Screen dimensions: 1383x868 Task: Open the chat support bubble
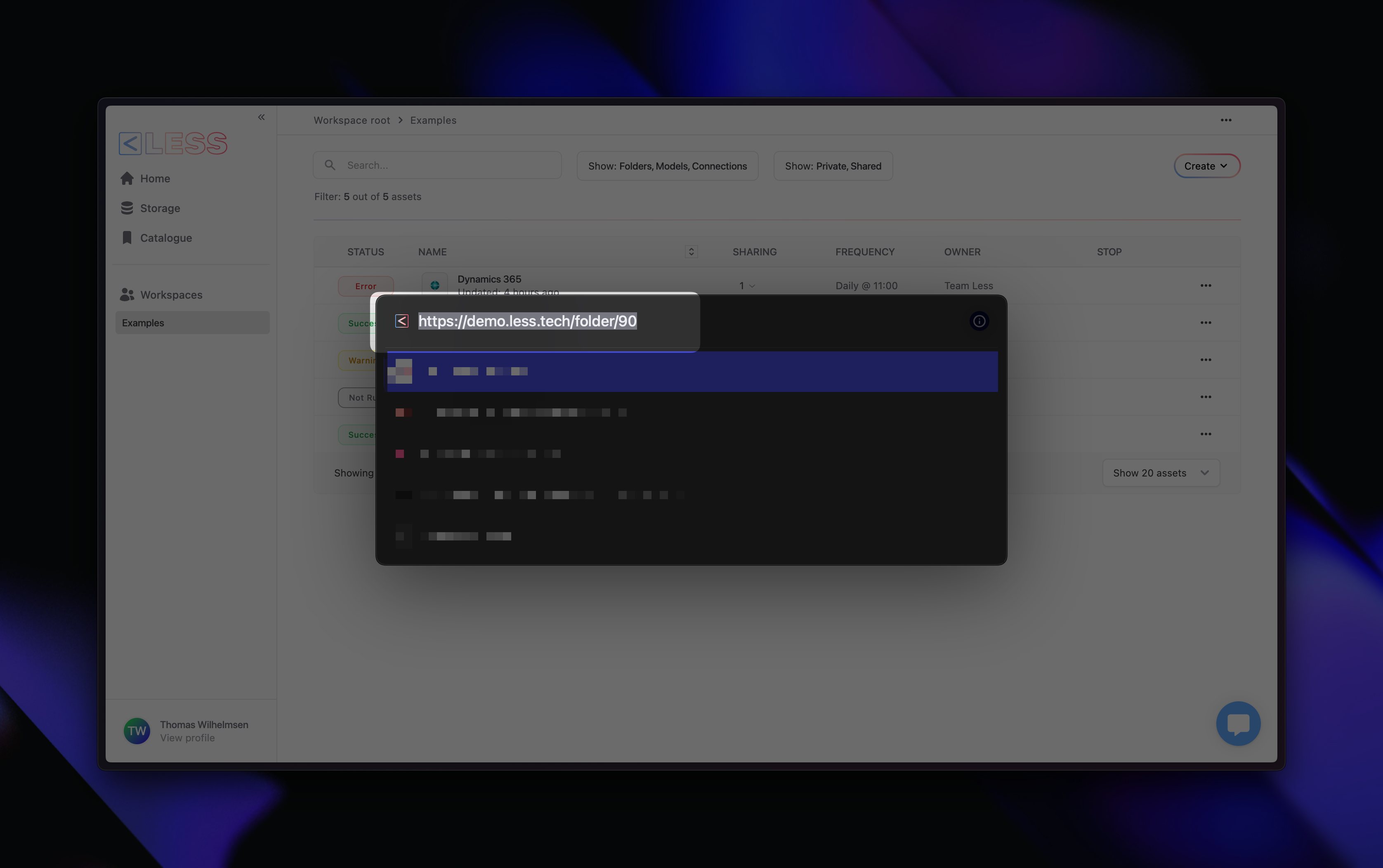point(1238,723)
